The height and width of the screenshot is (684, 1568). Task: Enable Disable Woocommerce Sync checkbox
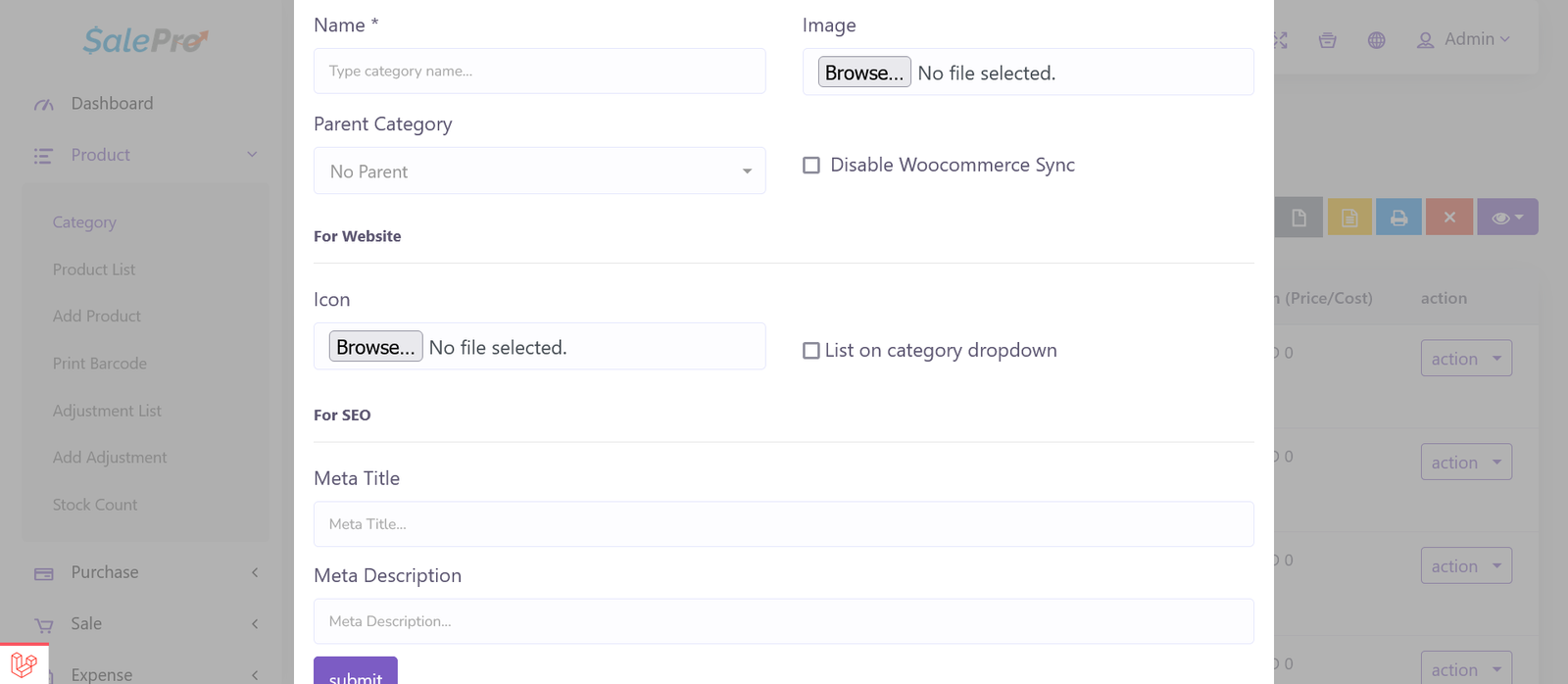tap(811, 166)
